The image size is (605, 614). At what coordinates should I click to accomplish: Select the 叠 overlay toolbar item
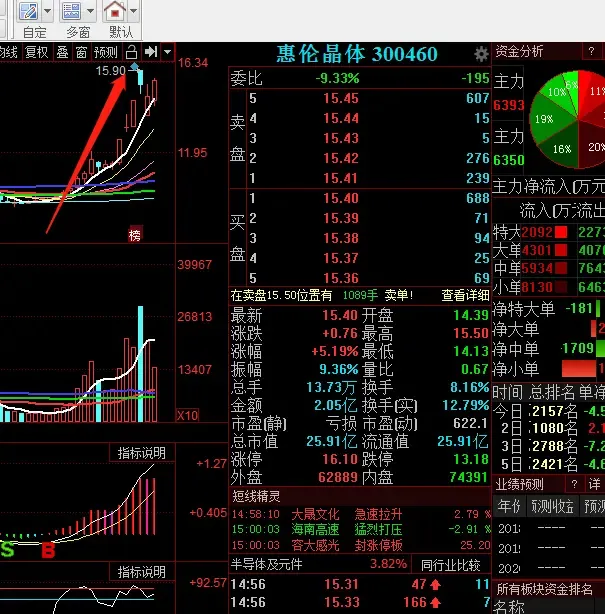point(62,52)
